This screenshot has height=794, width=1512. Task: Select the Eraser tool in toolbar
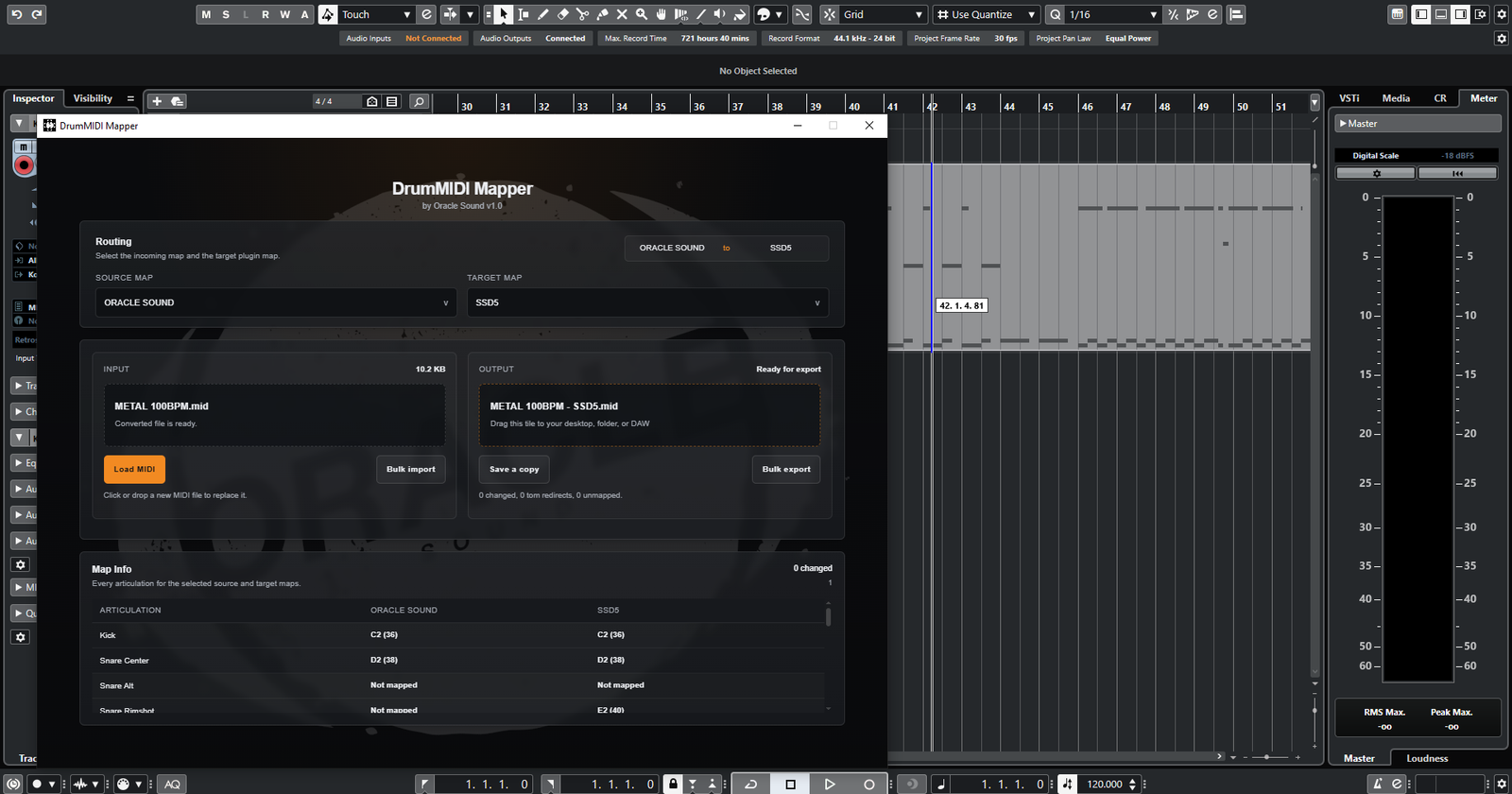tap(562, 14)
